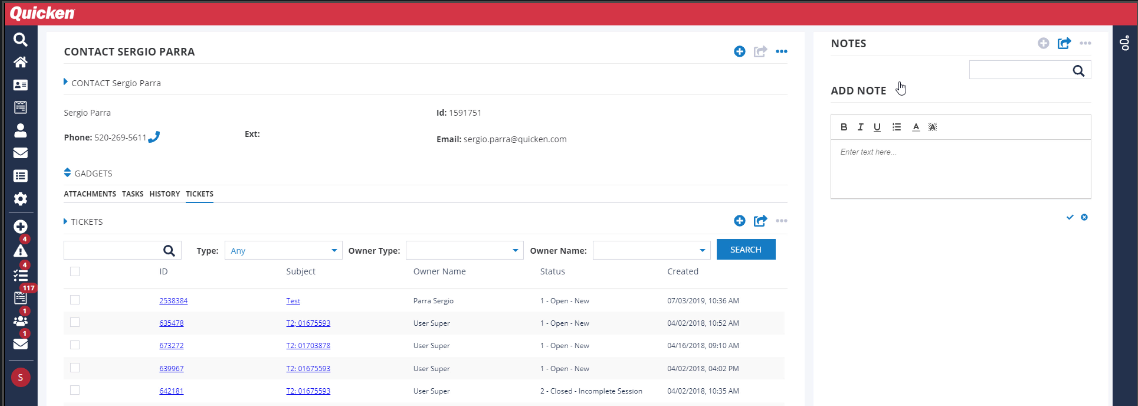Check the box for ticket 2538384
This screenshot has width=1138, height=406.
[x=75, y=300]
